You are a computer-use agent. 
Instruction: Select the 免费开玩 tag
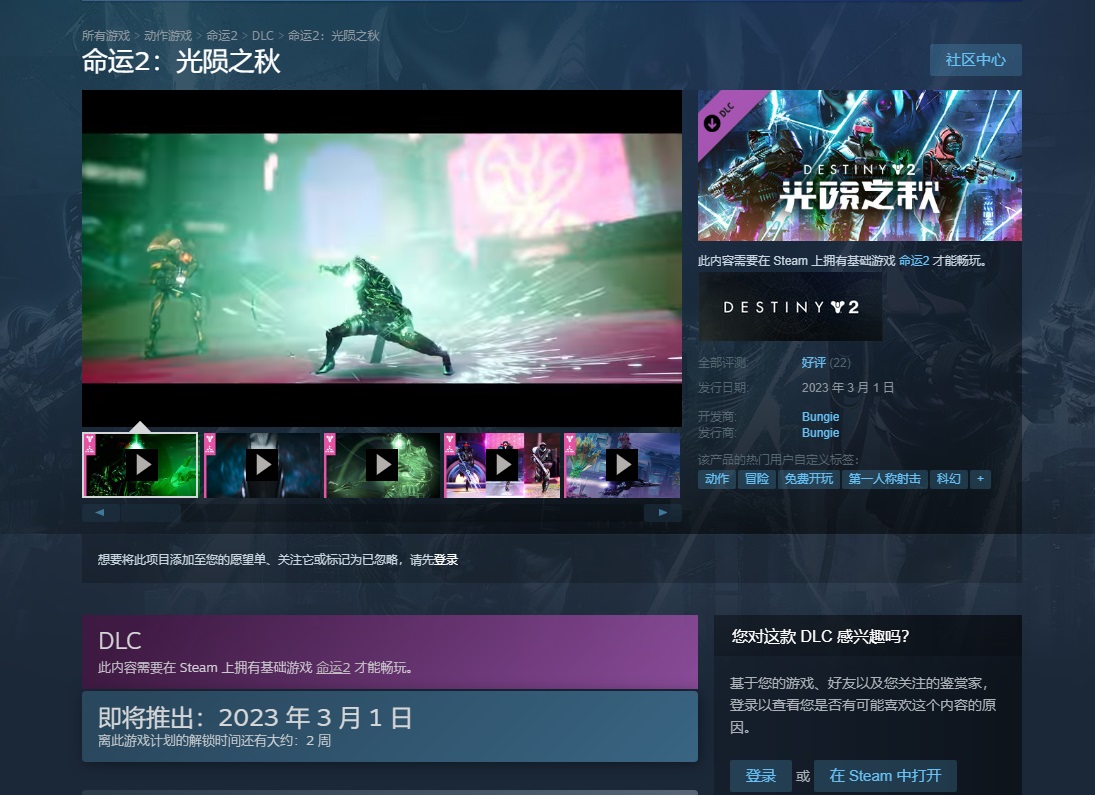(x=809, y=479)
